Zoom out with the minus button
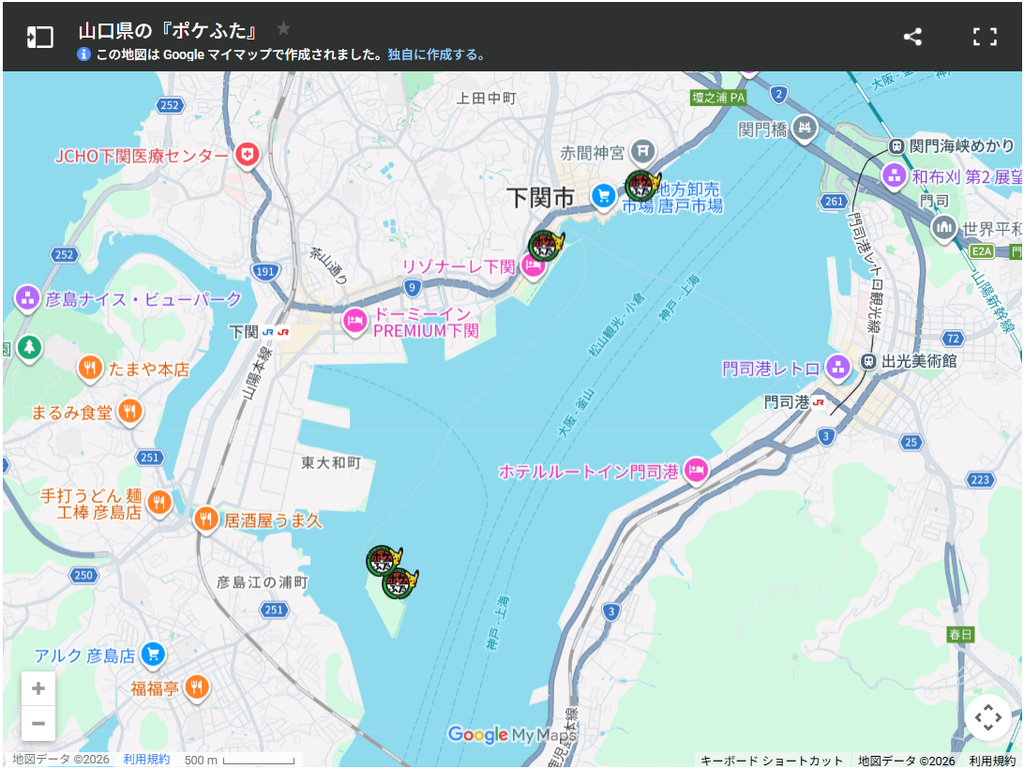Image resolution: width=1024 pixels, height=771 pixels. [x=38, y=723]
